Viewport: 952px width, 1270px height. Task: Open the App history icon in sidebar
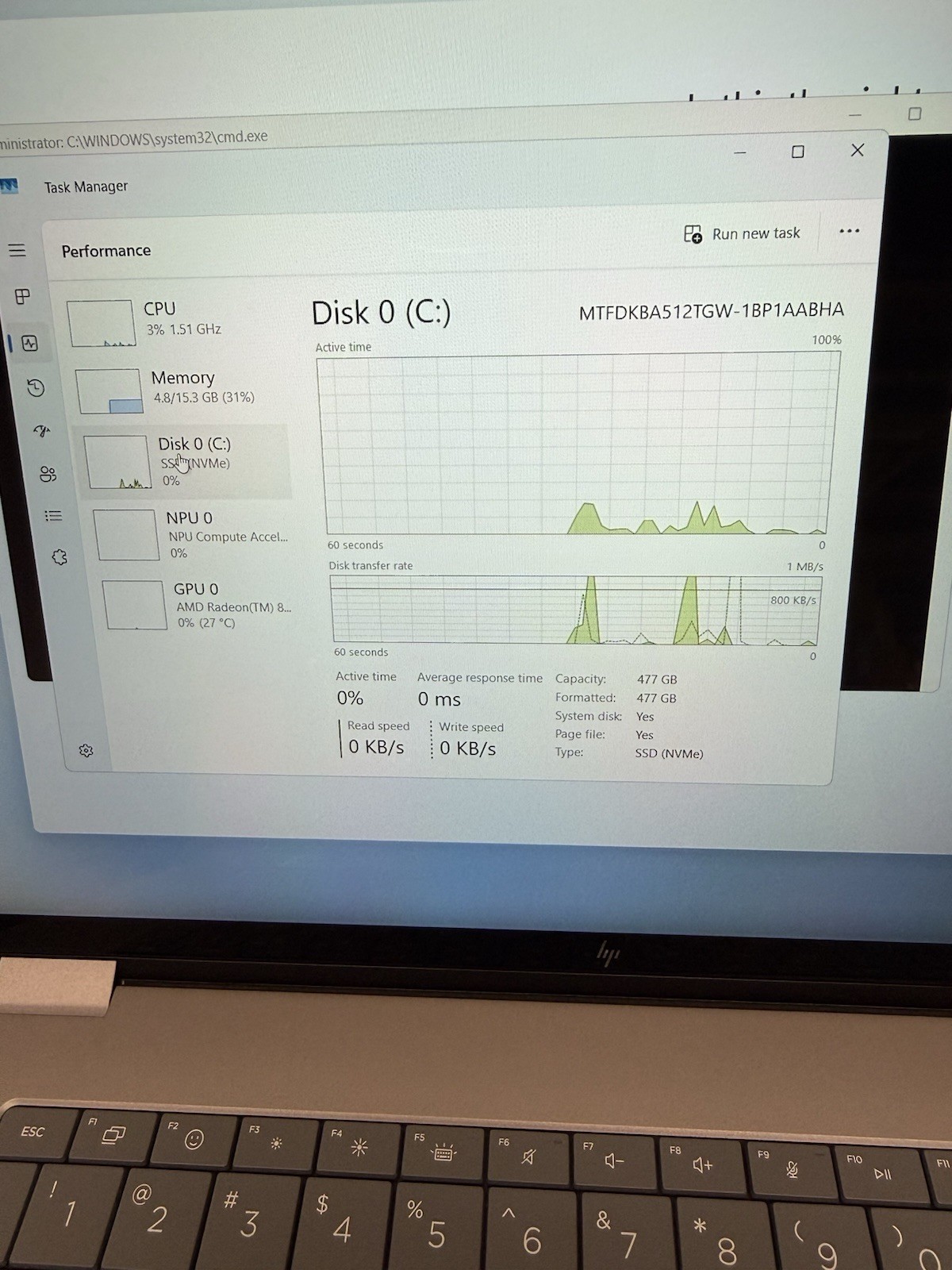36,388
